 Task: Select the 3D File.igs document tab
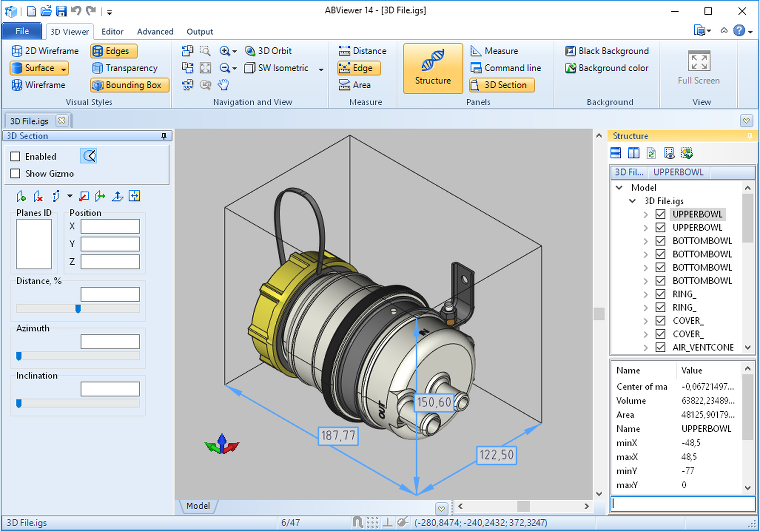[x=30, y=121]
